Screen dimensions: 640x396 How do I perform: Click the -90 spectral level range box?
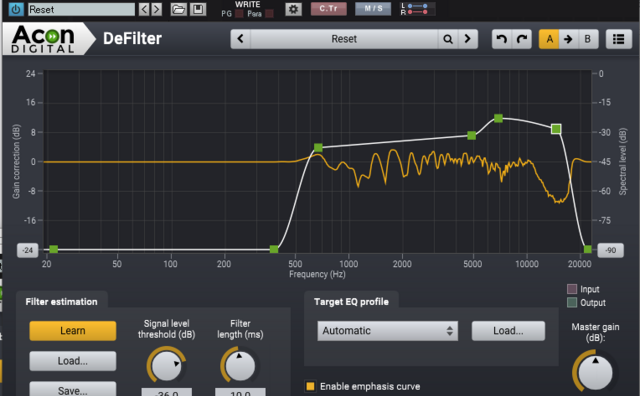point(611,250)
